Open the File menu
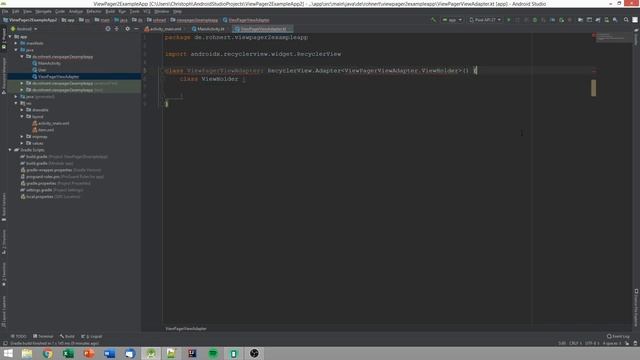The height and width of the screenshot is (360, 640). pyautogui.click(x=5, y=11)
